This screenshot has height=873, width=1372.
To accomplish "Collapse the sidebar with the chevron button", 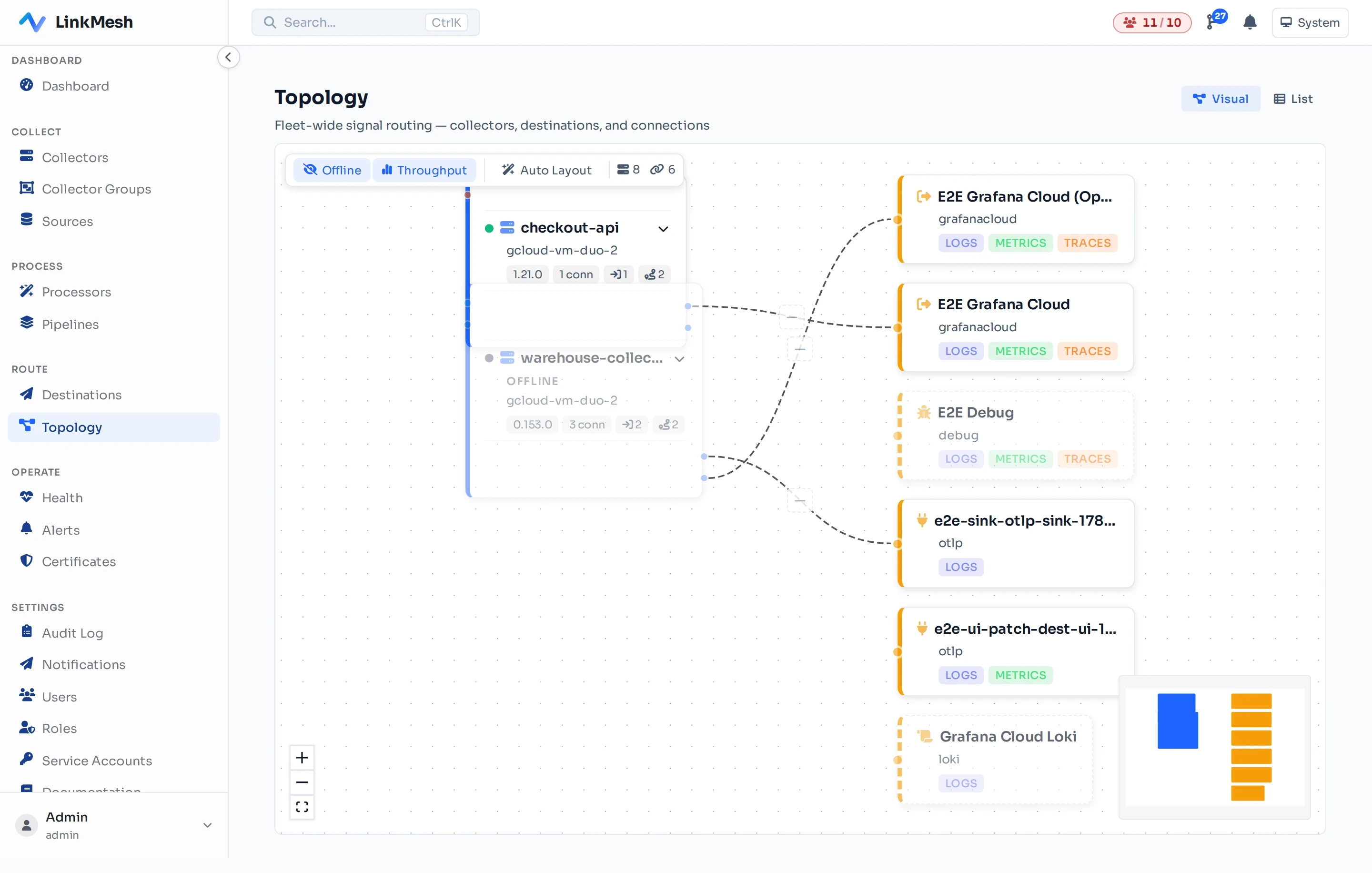I will tap(228, 57).
